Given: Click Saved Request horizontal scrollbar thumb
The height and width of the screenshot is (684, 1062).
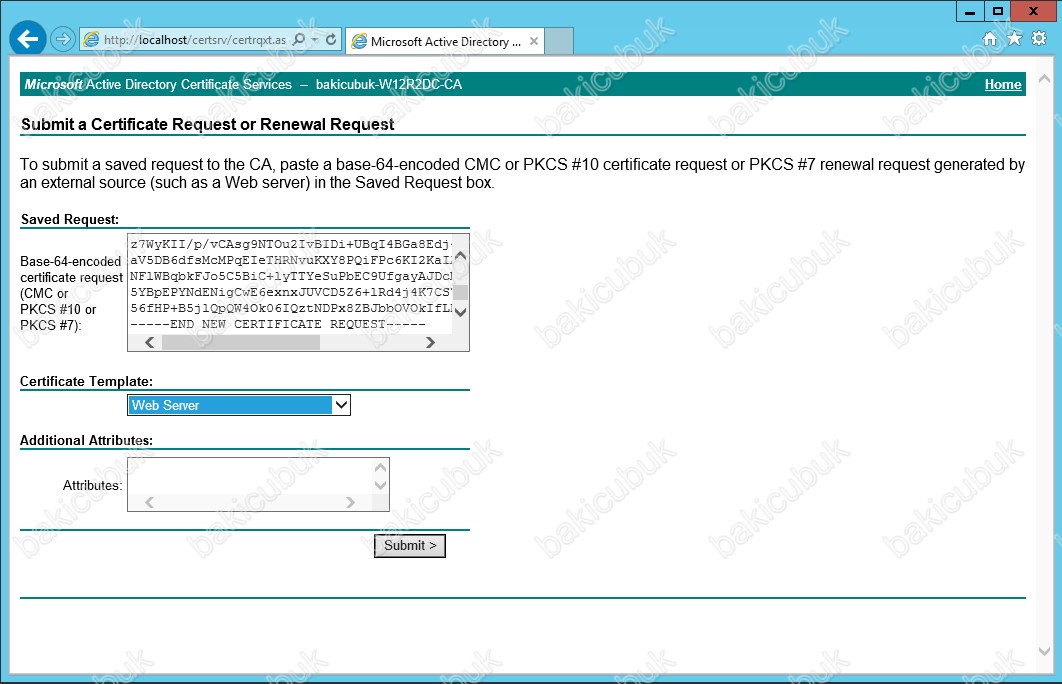Looking at the screenshot, I should [x=240, y=343].
